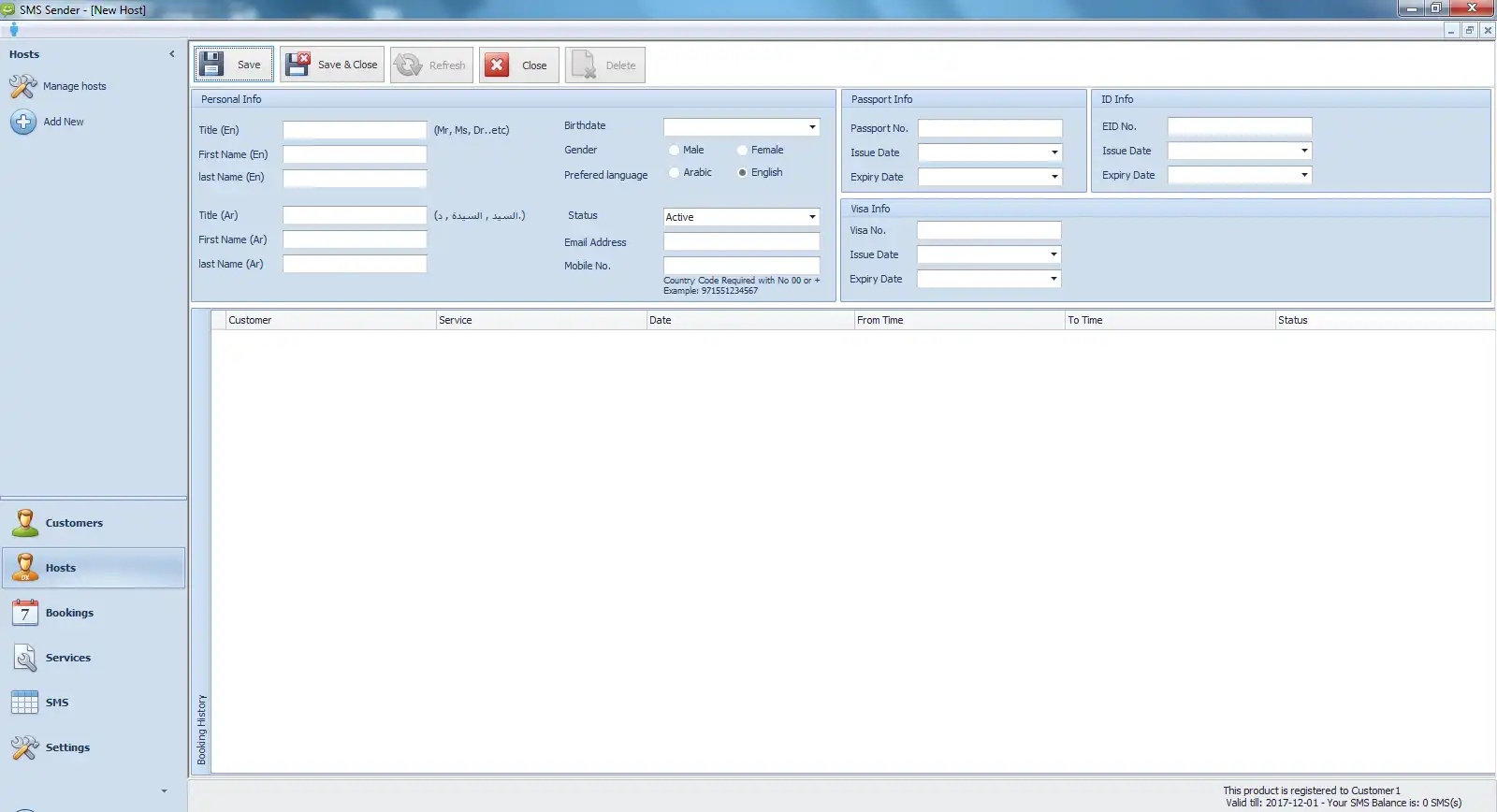Image resolution: width=1497 pixels, height=812 pixels.
Task: Click the Services document icon
Action: pos(25,658)
